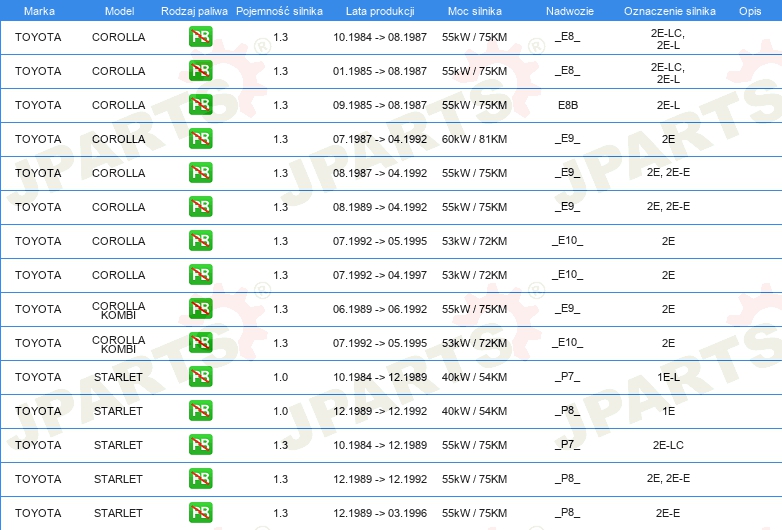Click the petrol icon in the Corolla Kombi 06.1989 row
The height and width of the screenshot is (530, 782).
click(x=200, y=309)
